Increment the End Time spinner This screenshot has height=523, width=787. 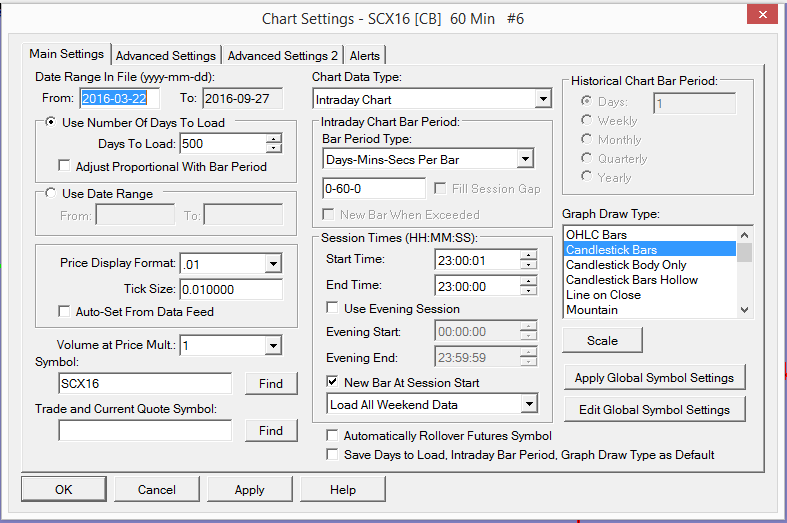click(528, 281)
